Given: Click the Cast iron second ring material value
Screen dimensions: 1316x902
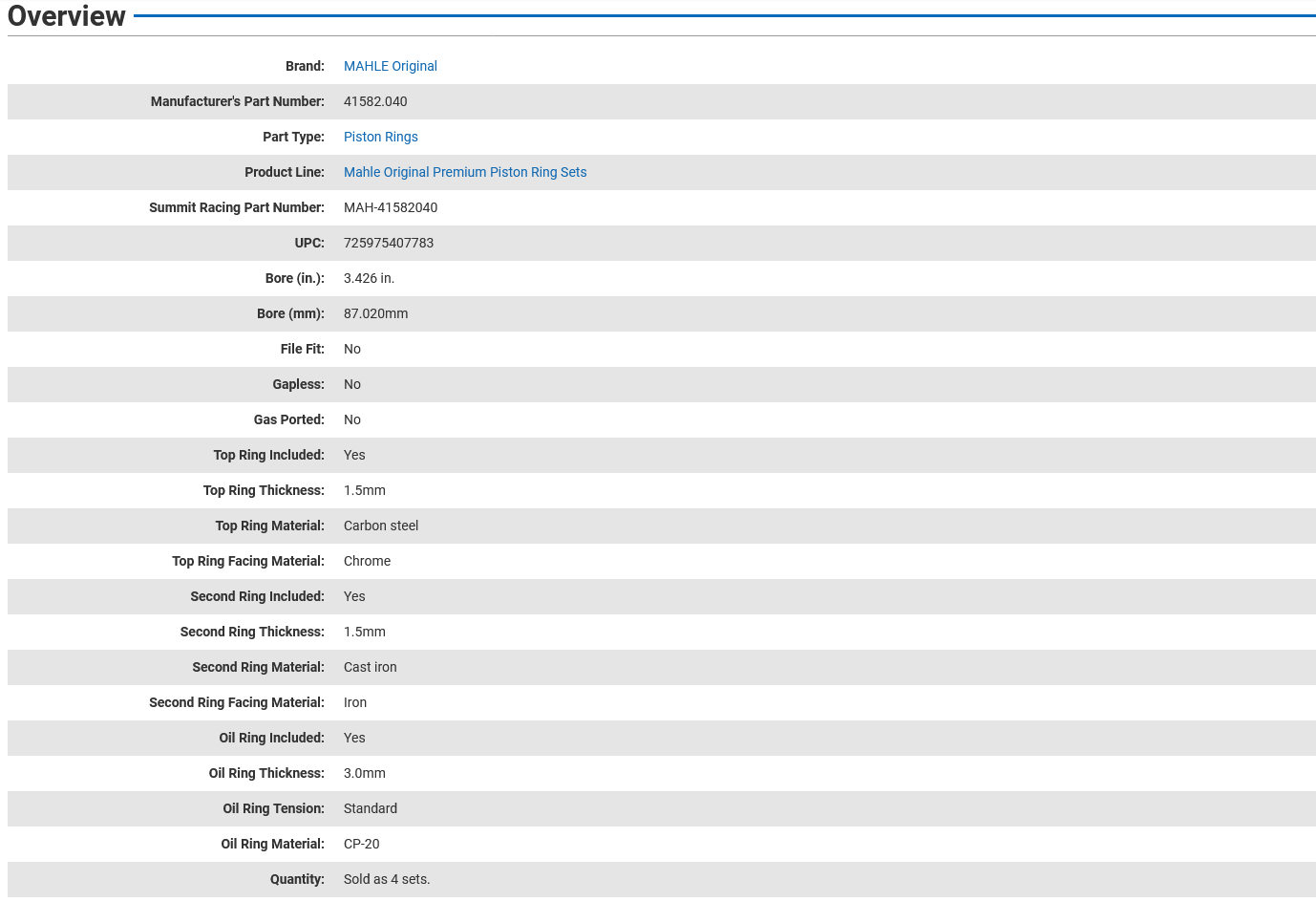Looking at the screenshot, I should (370, 667).
